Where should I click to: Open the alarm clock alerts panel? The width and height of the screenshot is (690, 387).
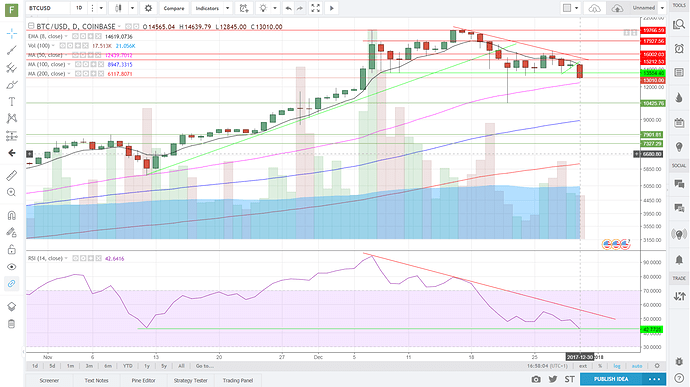click(679, 49)
